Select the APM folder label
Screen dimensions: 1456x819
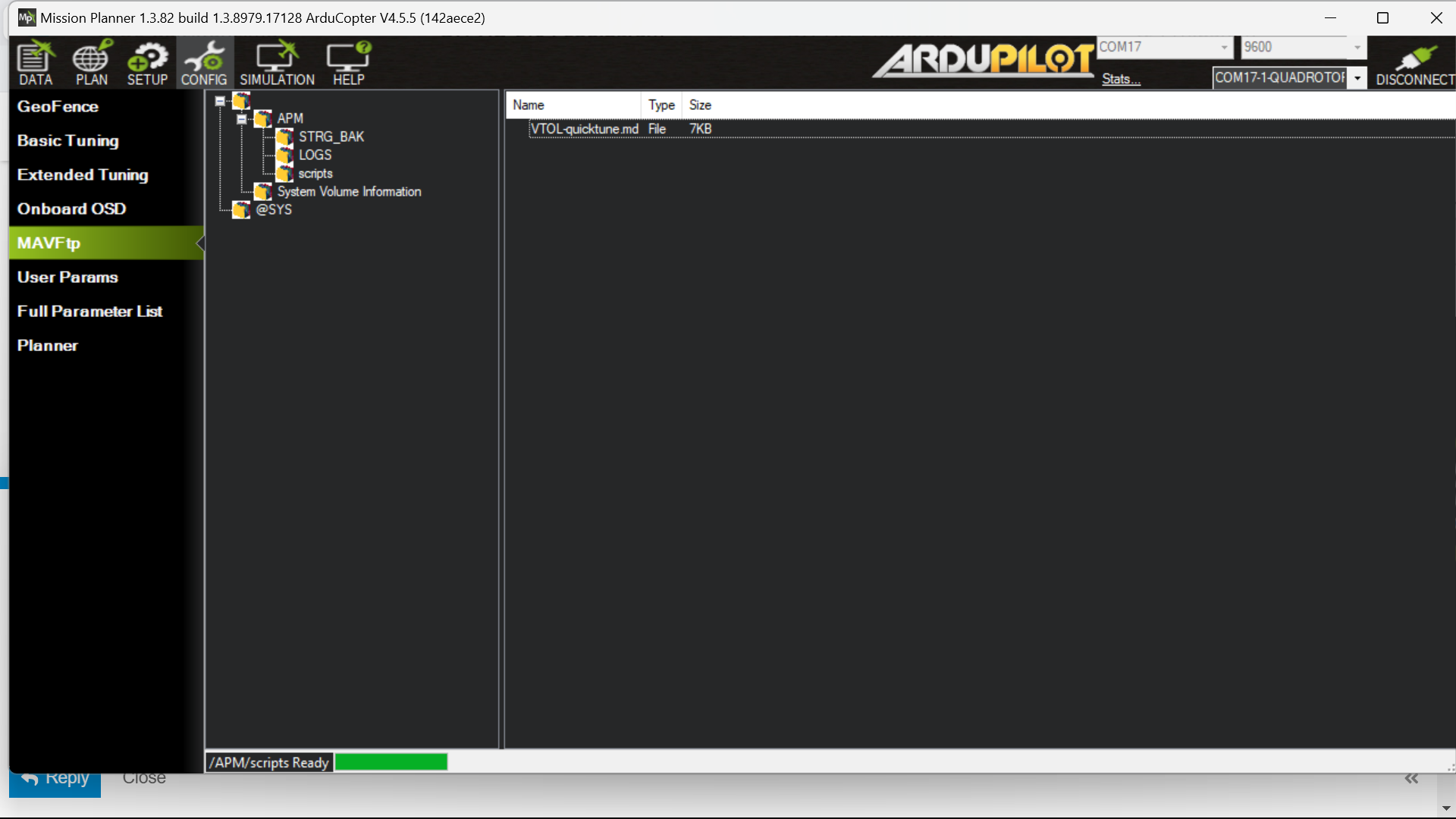point(290,118)
